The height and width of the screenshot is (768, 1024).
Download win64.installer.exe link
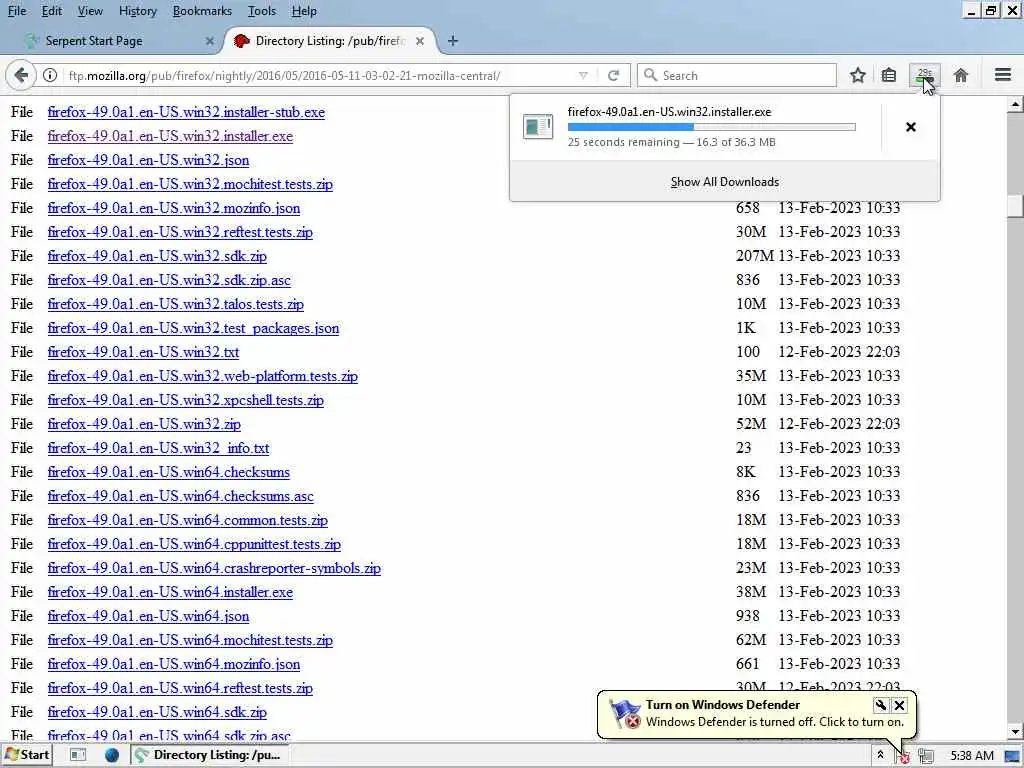pos(170,592)
